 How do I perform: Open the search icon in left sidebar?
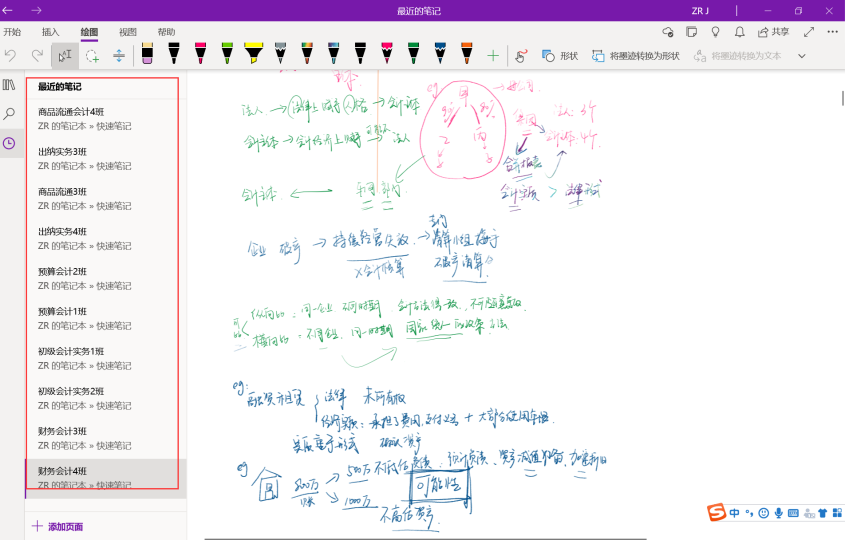[x=9, y=114]
